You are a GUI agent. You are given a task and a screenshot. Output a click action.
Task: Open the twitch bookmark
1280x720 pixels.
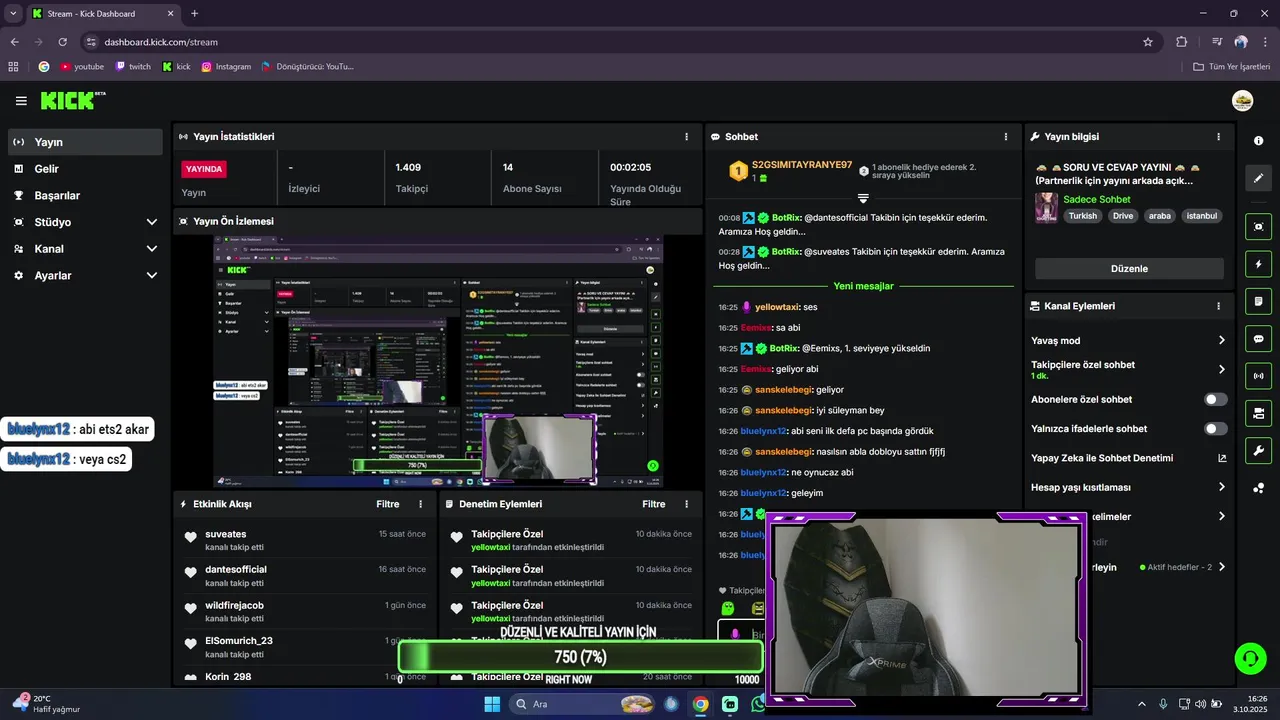133,67
